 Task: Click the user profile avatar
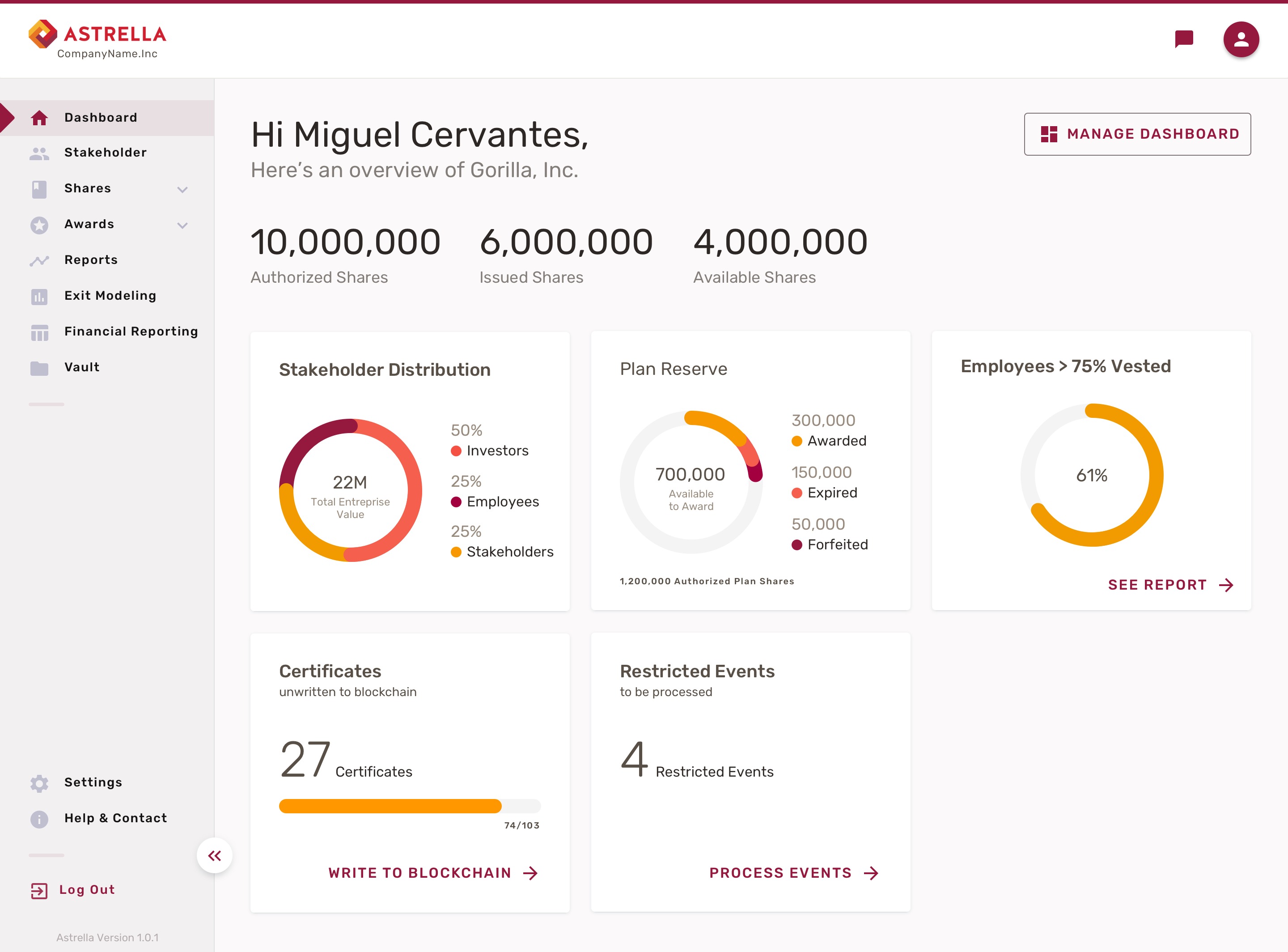click(1241, 39)
